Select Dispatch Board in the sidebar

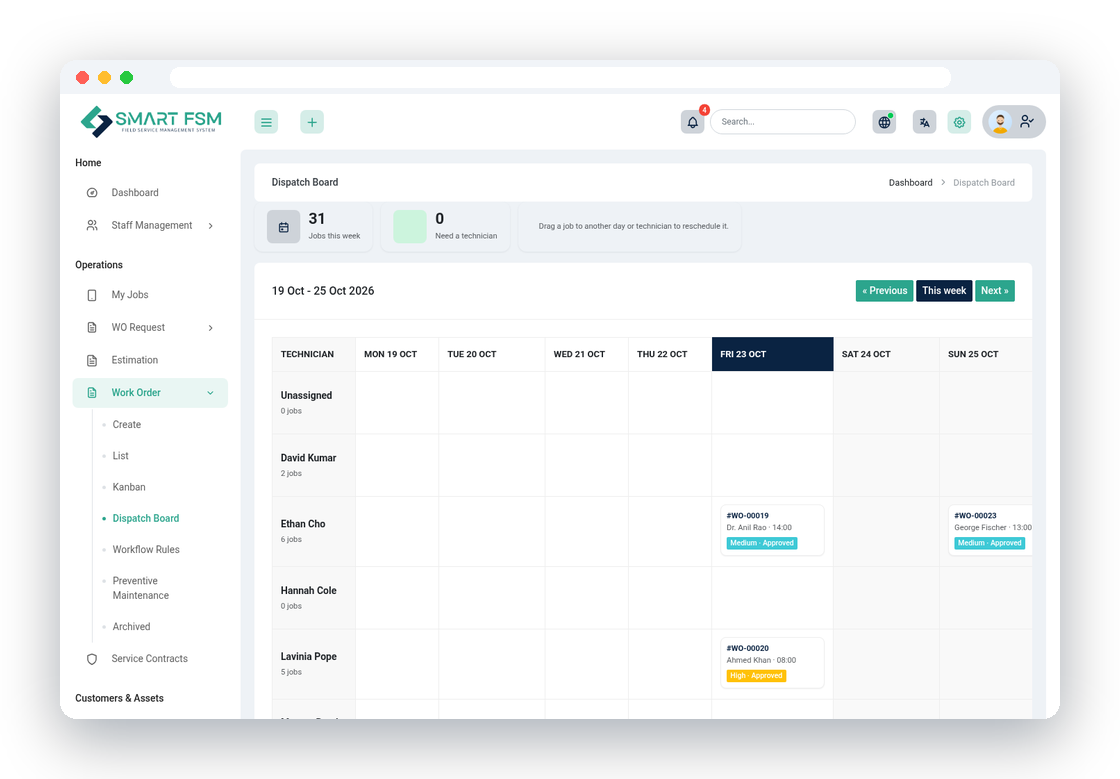coord(146,518)
